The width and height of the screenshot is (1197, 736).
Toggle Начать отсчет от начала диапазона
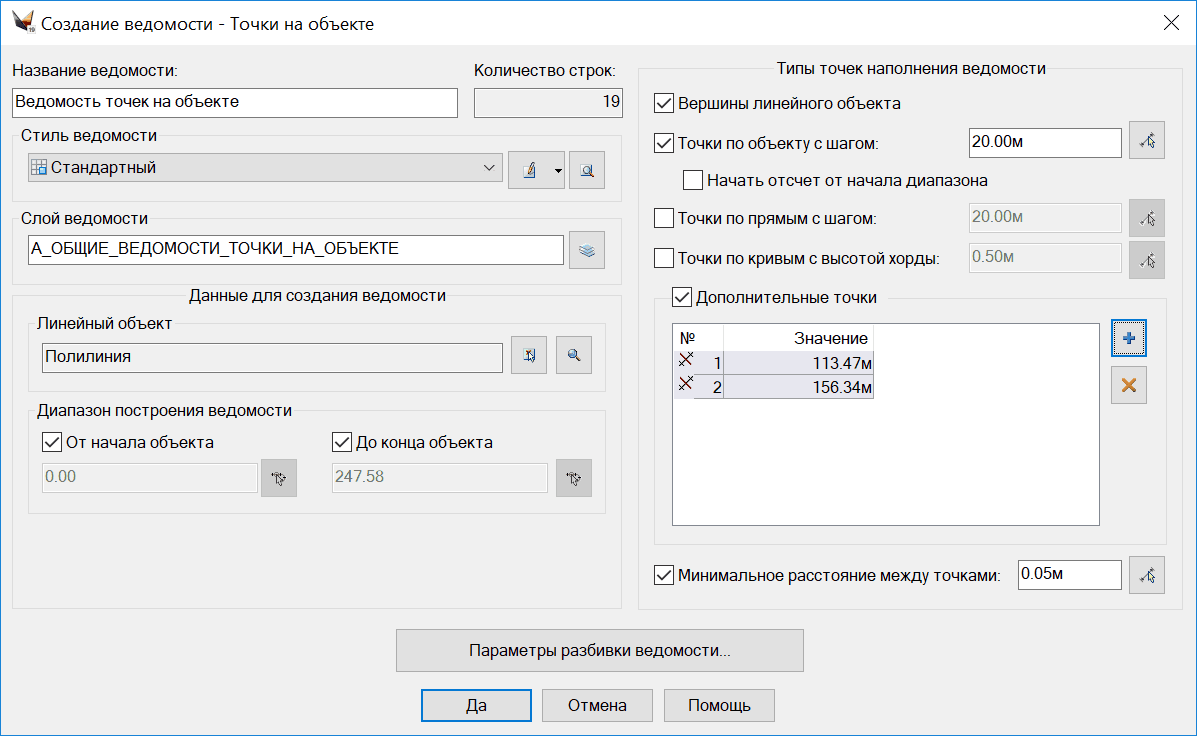[693, 181]
